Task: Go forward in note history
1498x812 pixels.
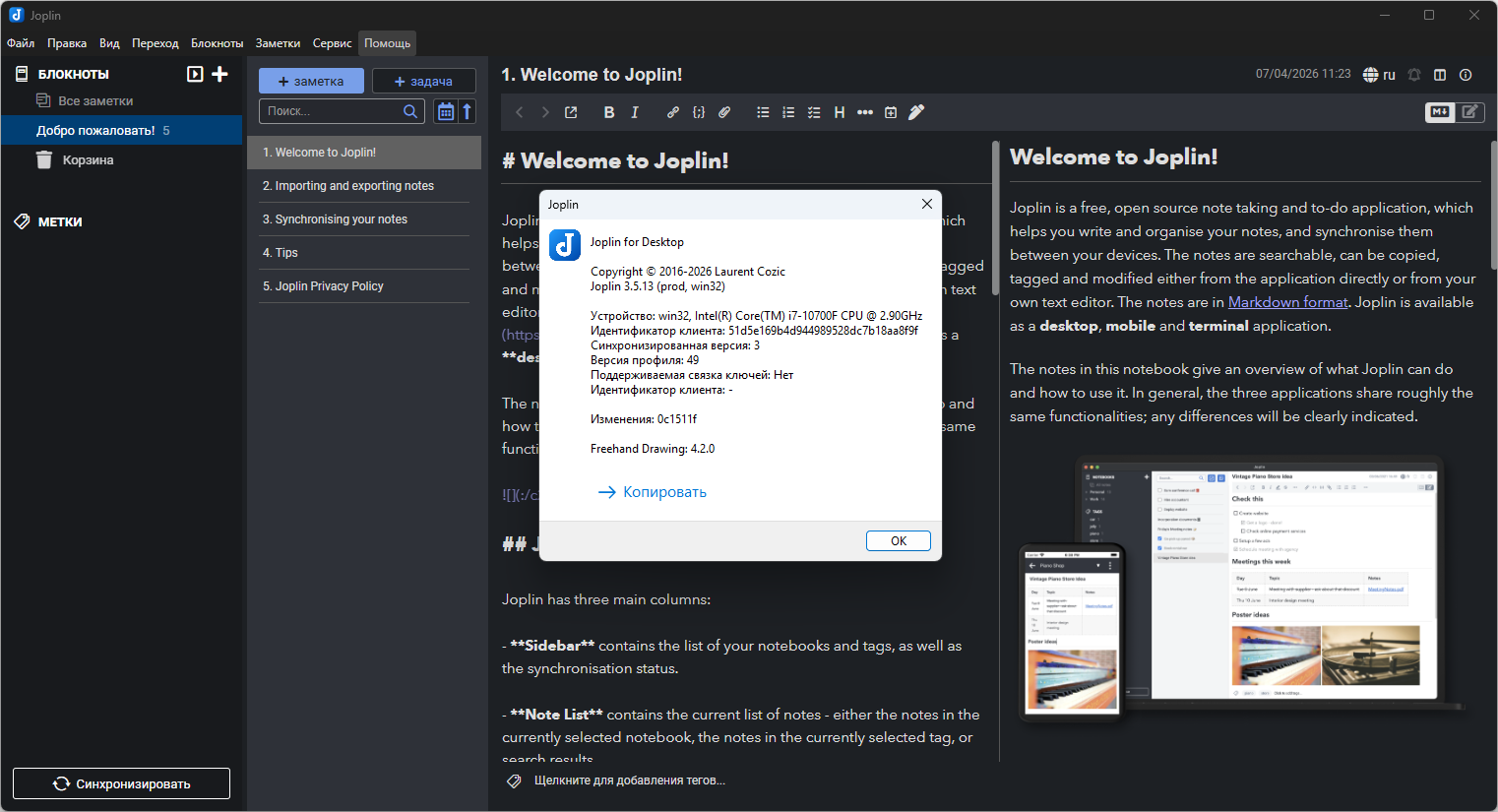Action: pos(545,112)
